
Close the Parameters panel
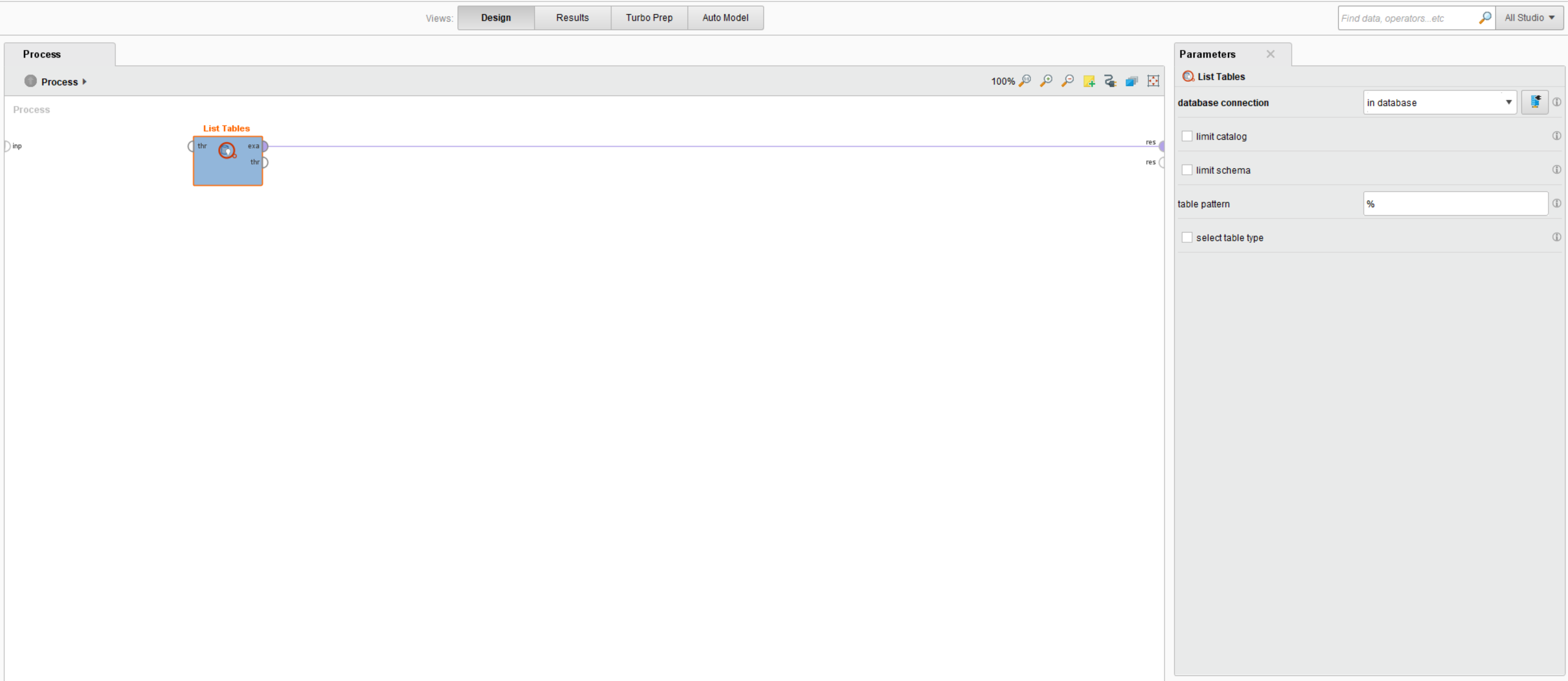(1270, 54)
